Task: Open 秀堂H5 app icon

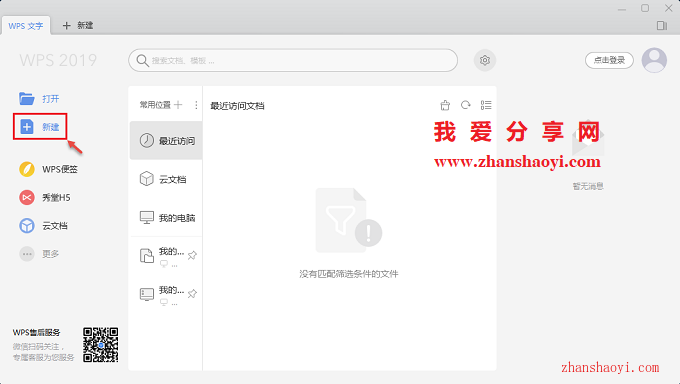Action: 26,197
